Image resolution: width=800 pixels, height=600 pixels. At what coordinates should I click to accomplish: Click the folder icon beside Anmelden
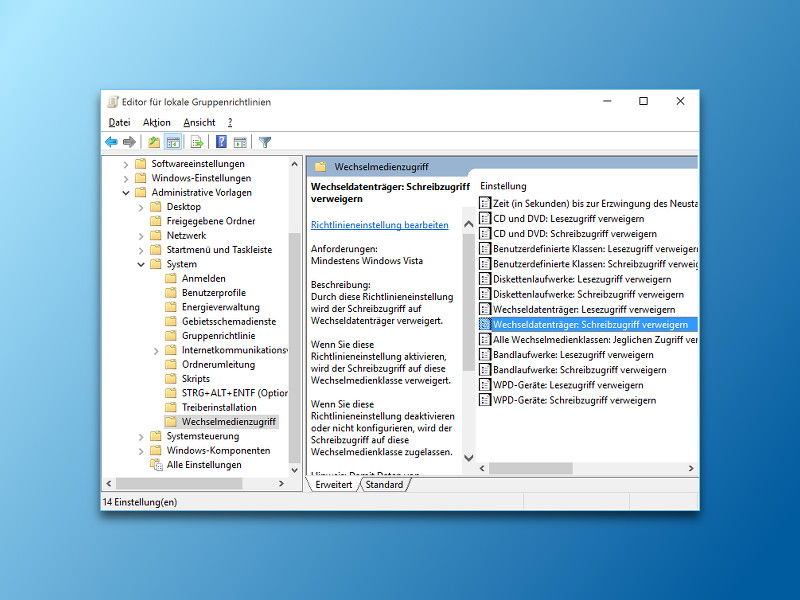pos(171,279)
